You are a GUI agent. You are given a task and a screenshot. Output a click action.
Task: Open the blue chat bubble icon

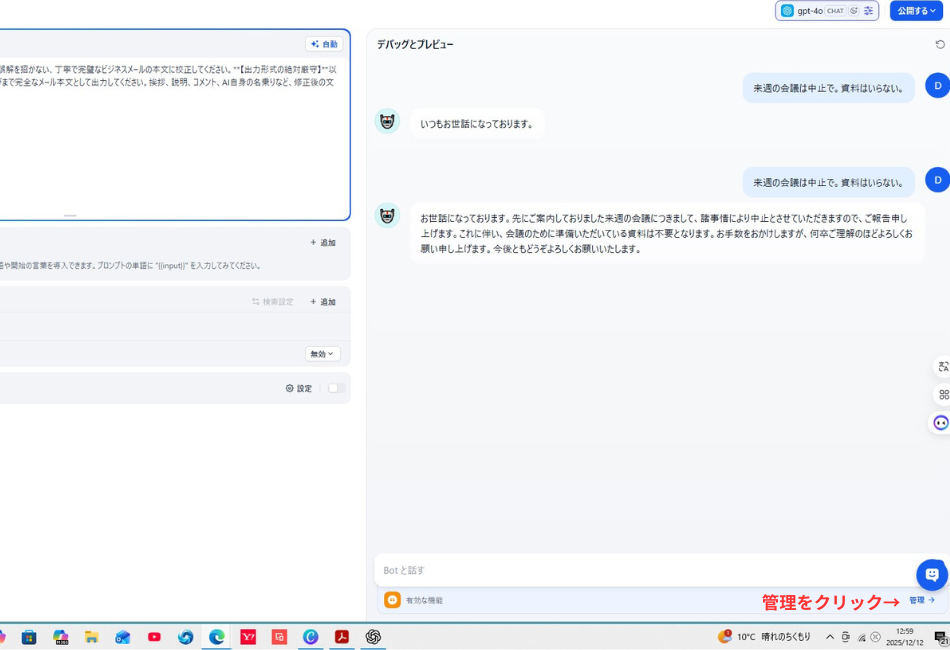pyautogui.click(x=932, y=574)
